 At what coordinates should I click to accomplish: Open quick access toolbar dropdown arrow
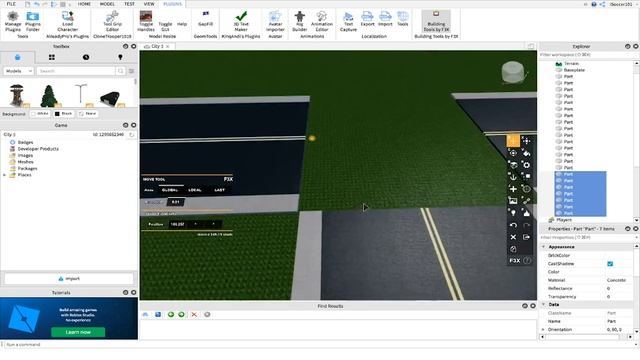pyautogui.click(x=70, y=4)
